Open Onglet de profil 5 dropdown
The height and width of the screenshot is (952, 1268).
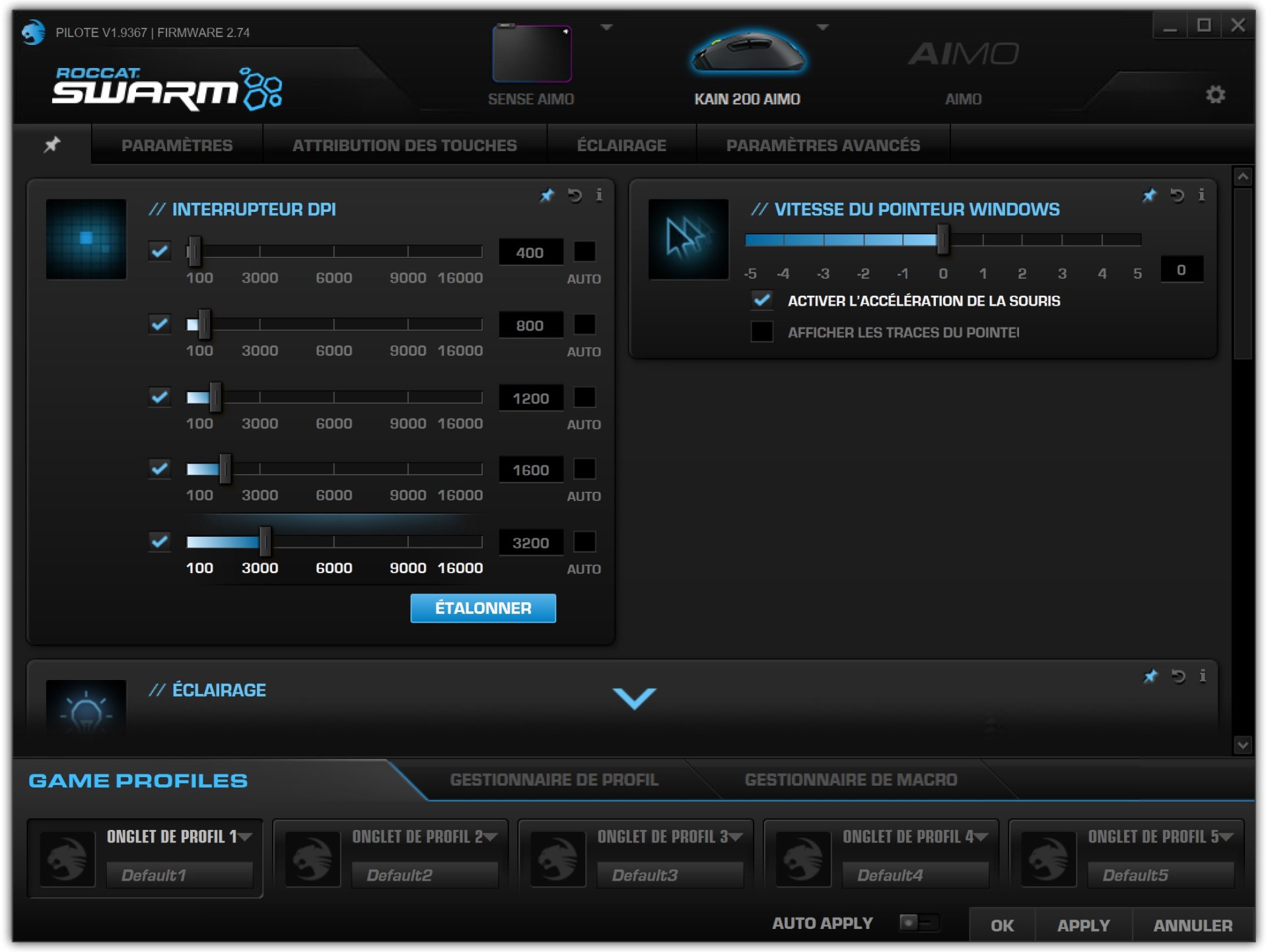click(x=1227, y=837)
